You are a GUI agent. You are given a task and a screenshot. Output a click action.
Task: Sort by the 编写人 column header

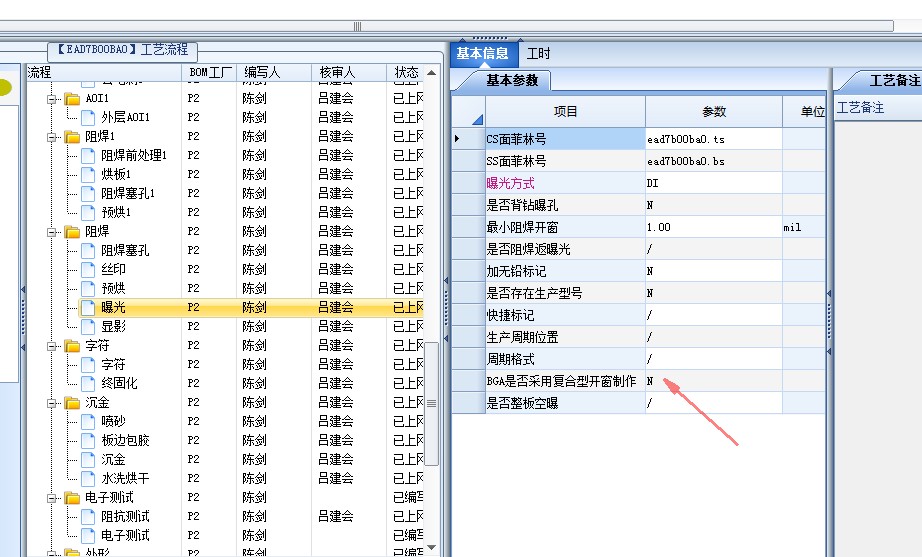pyautogui.click(x=274, y=72)
